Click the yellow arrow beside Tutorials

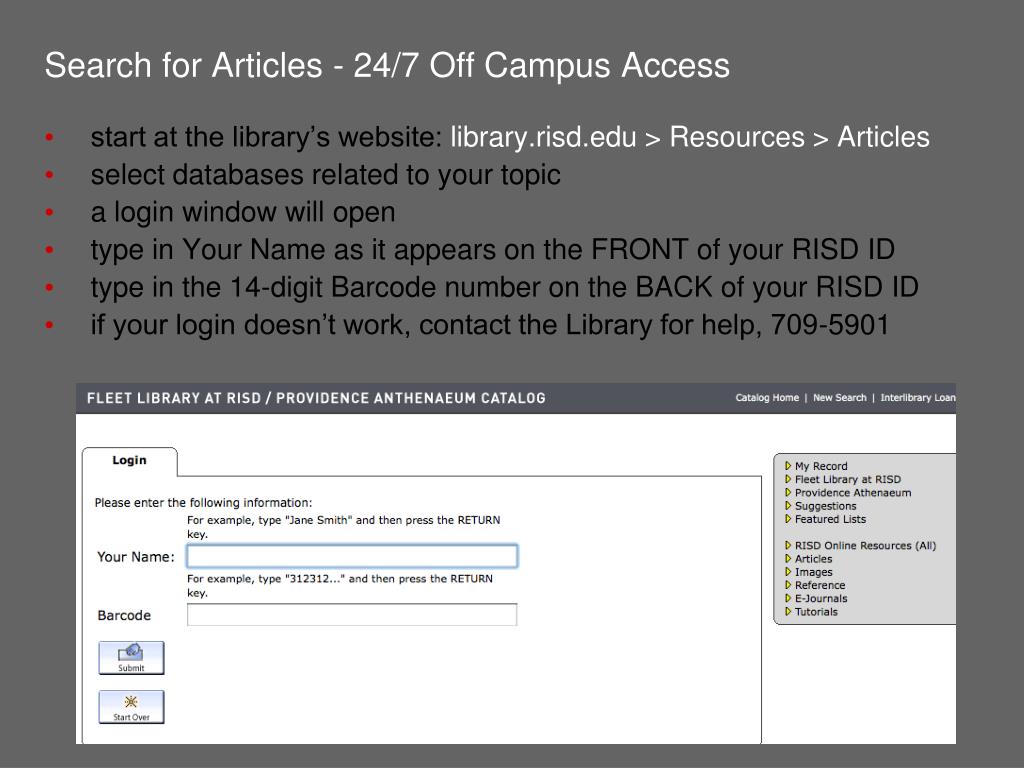tap(788, 611)
